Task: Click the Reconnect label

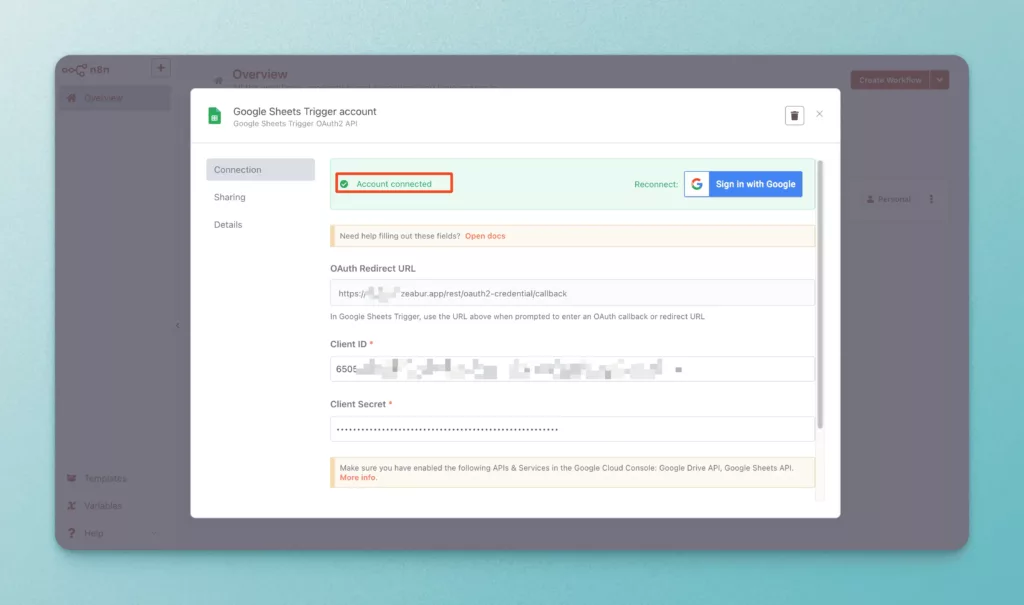Action: tap(656, 184)
